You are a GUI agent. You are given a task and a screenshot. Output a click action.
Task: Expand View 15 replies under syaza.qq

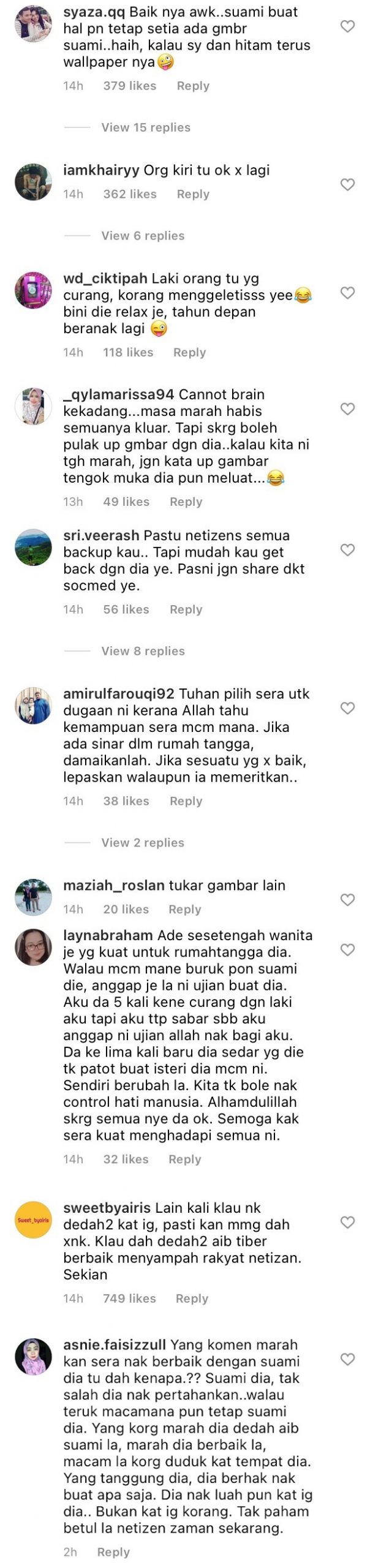(146, 127)
